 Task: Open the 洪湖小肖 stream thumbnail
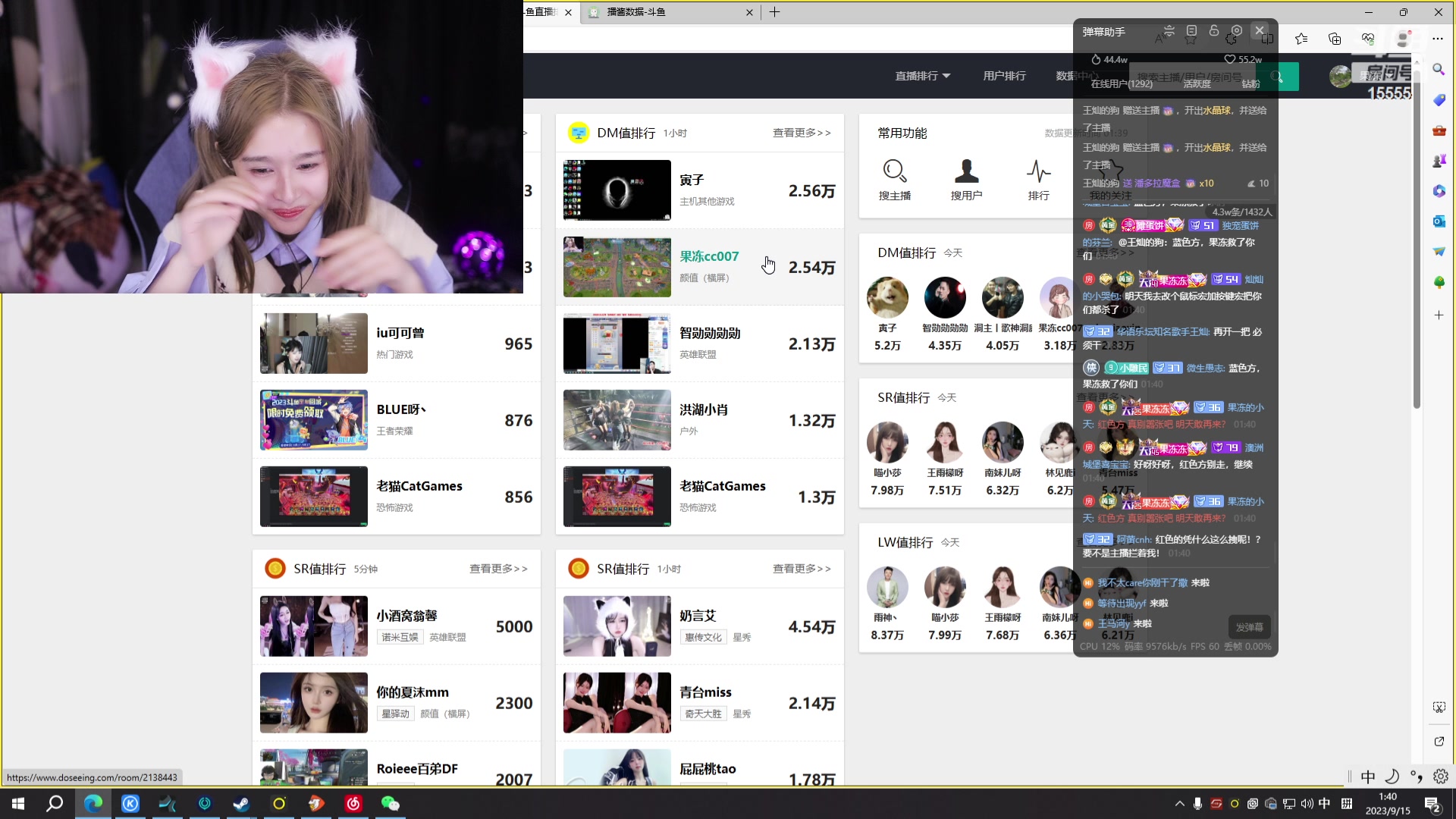coord(617,420)
